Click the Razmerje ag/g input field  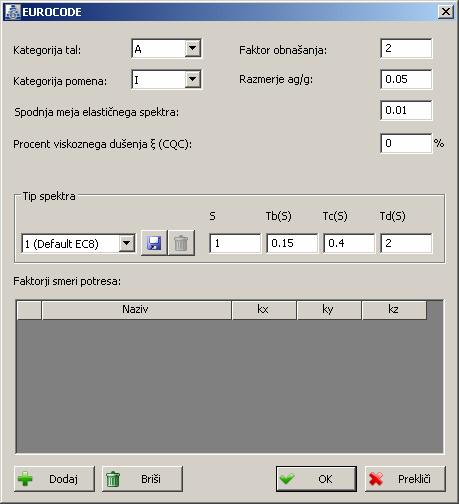point(406,79)
